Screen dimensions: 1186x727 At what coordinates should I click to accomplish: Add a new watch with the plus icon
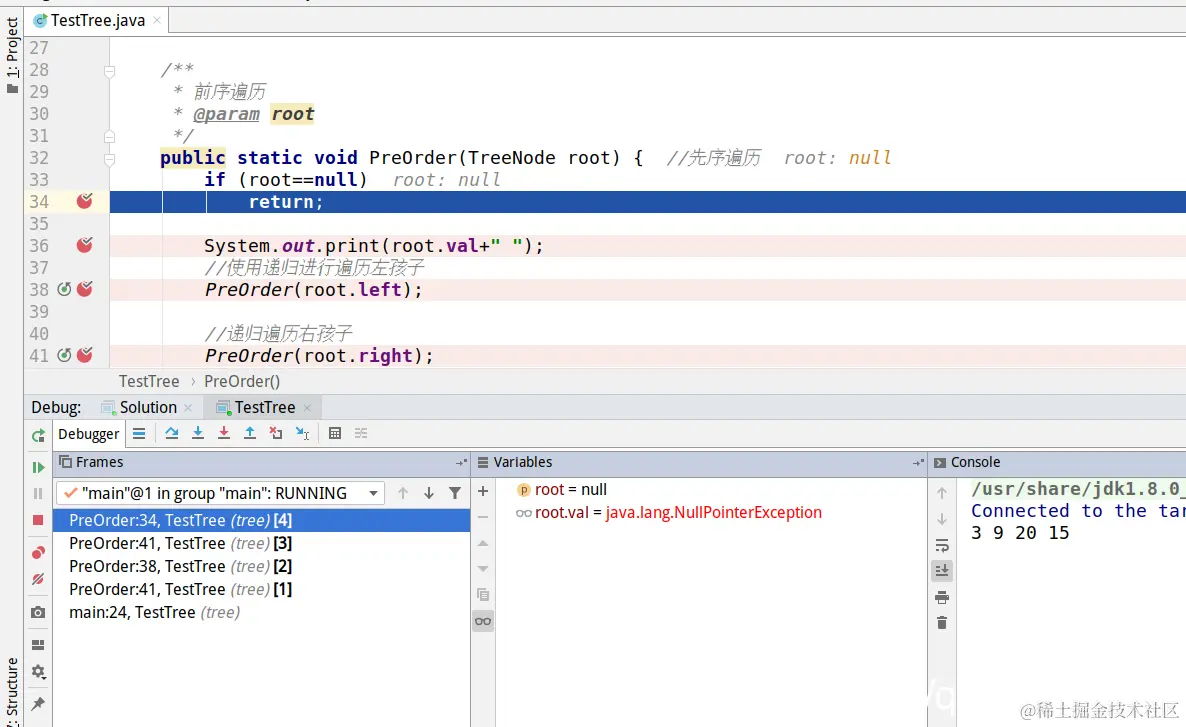point(483,491)
